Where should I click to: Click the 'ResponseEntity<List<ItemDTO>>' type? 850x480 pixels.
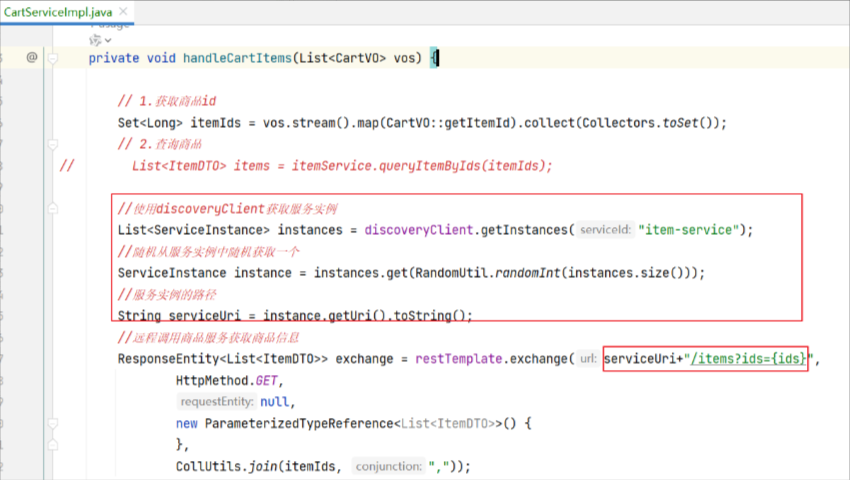(223, 359)
